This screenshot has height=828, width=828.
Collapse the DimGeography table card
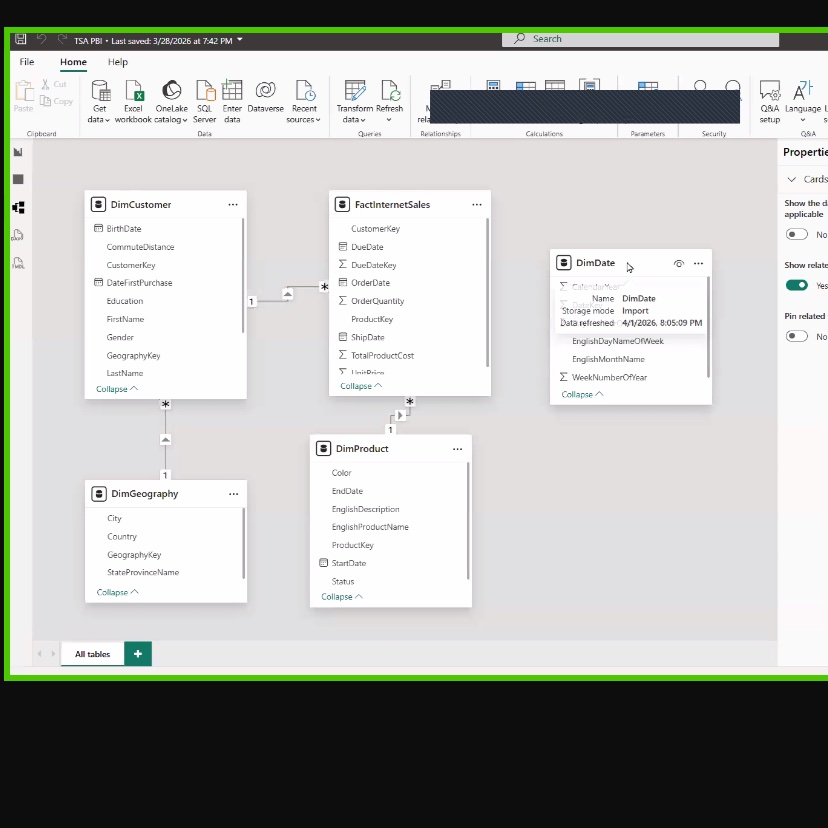pos(117,592)
